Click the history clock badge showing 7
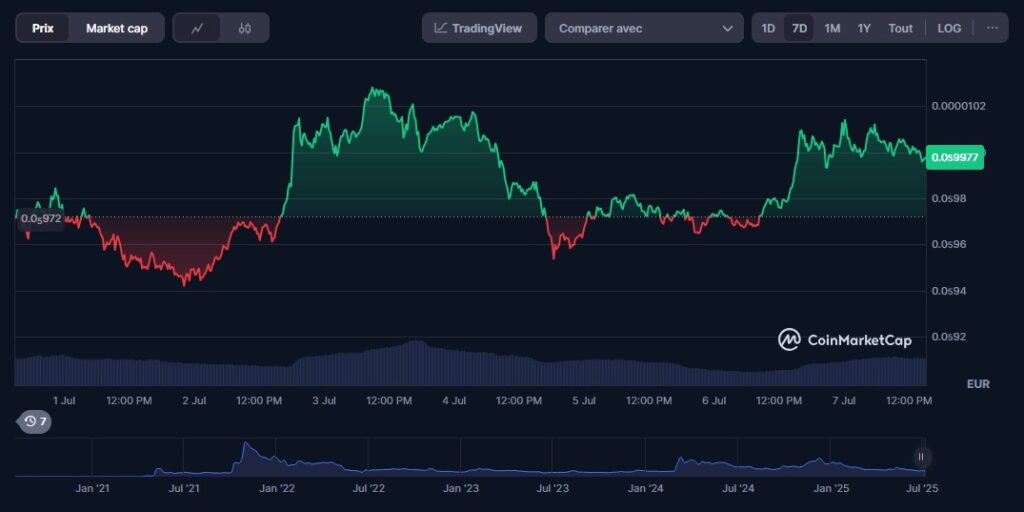 pos(35,422)
